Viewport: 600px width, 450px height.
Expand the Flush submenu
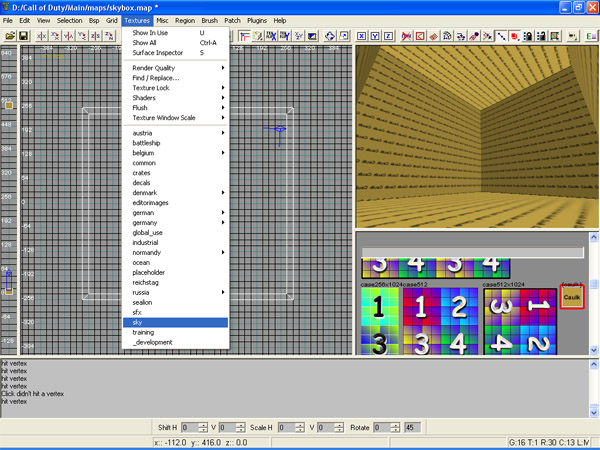tap(176, 108)
